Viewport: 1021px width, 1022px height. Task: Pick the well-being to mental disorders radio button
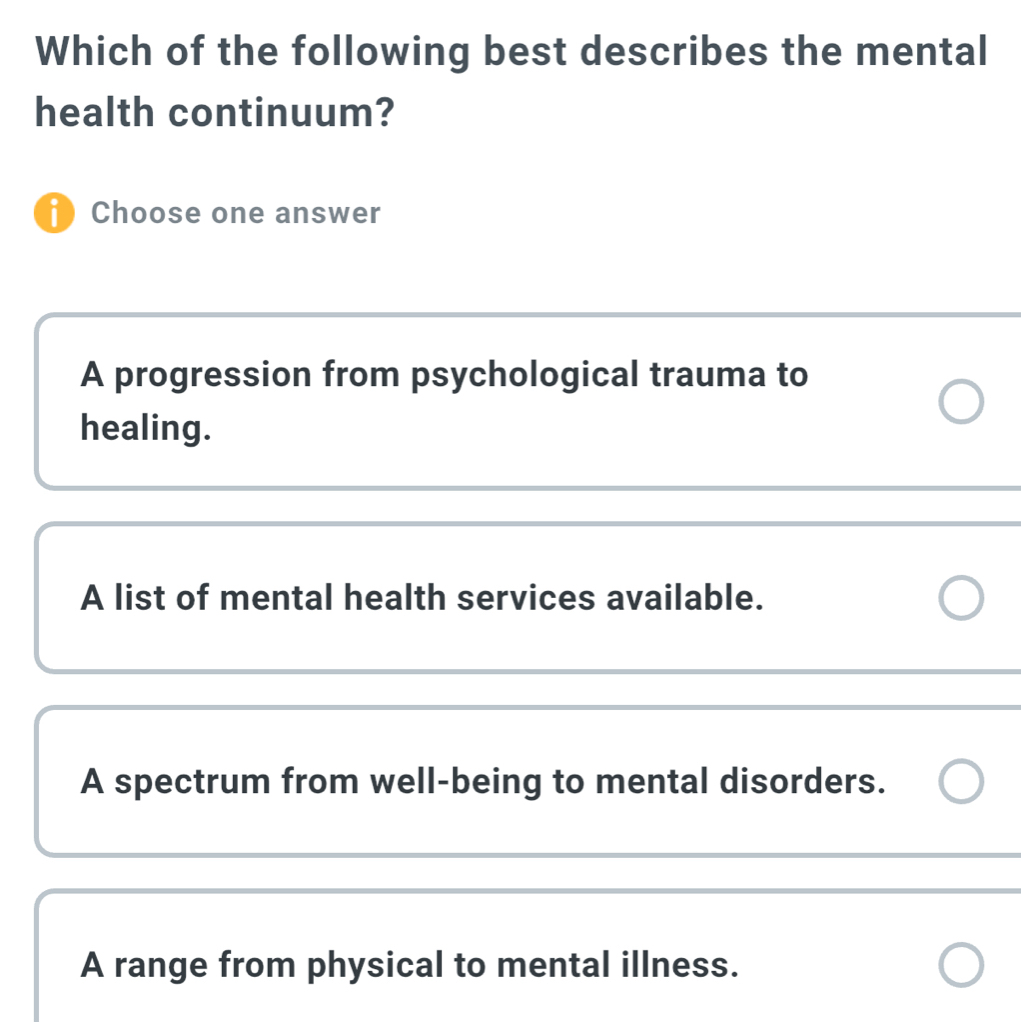coord(962,782)
